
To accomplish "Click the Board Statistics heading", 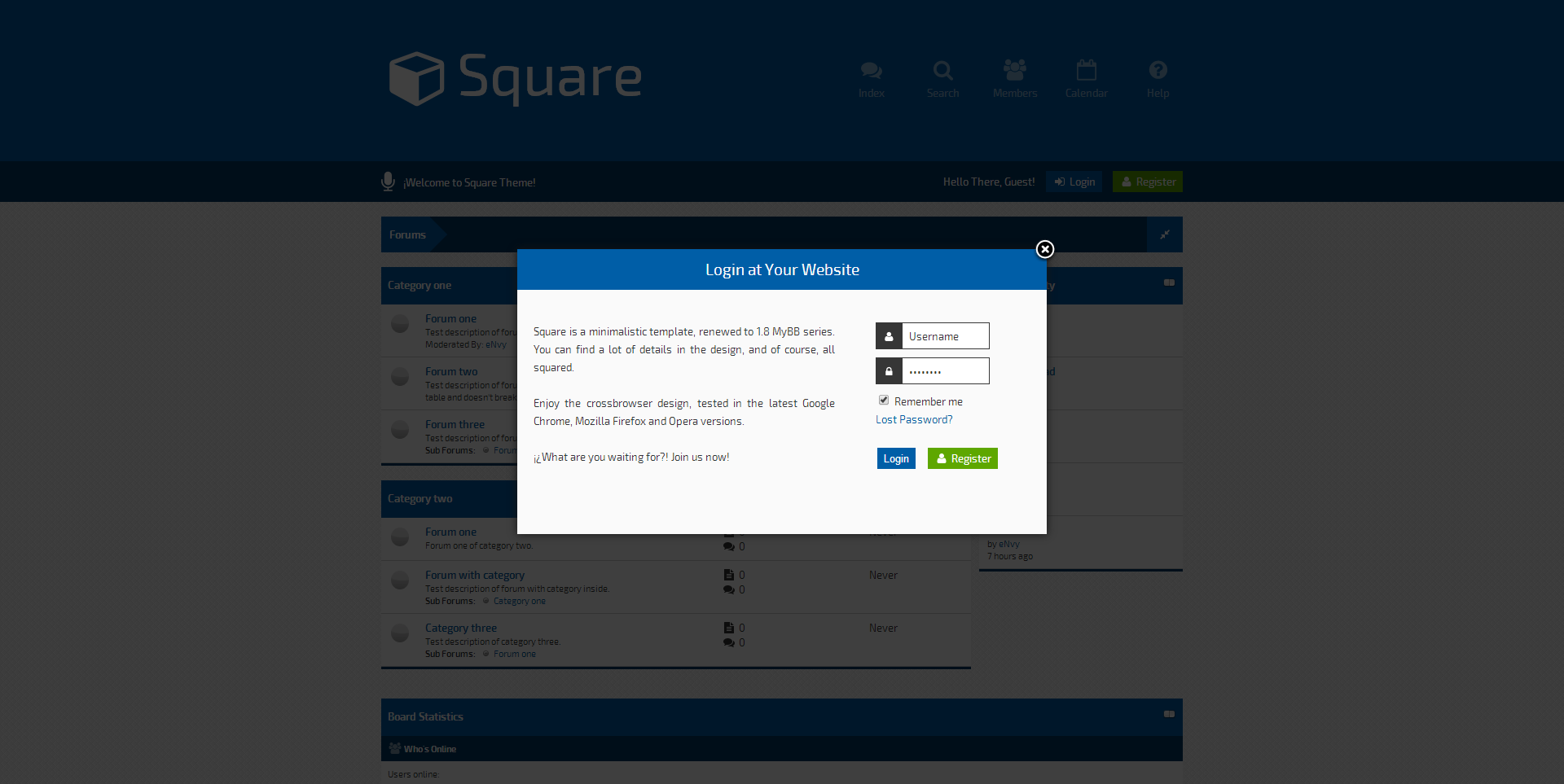I will click(425, 717).
